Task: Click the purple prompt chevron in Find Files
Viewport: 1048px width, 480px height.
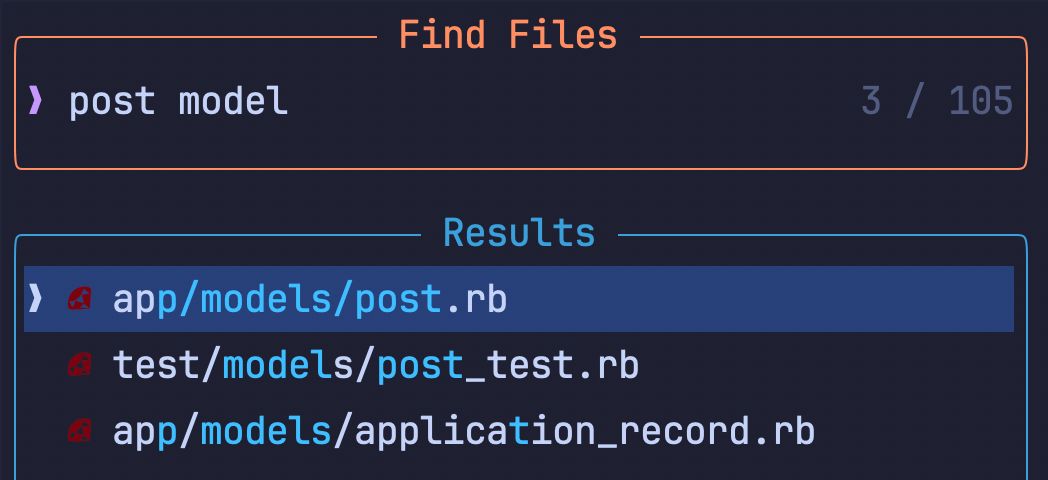Action: [36, 101]
